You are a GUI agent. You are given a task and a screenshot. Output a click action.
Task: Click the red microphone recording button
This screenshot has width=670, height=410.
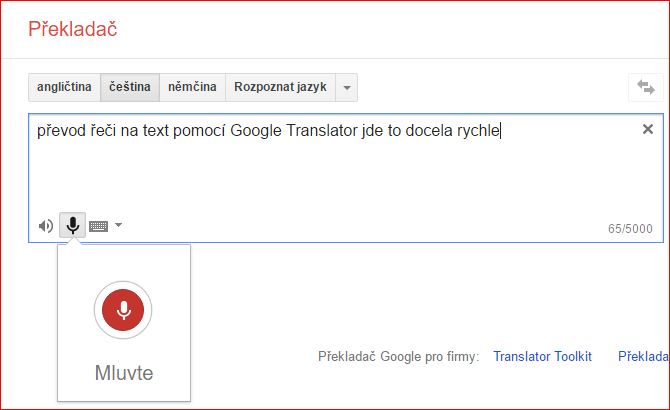[123, 310]
